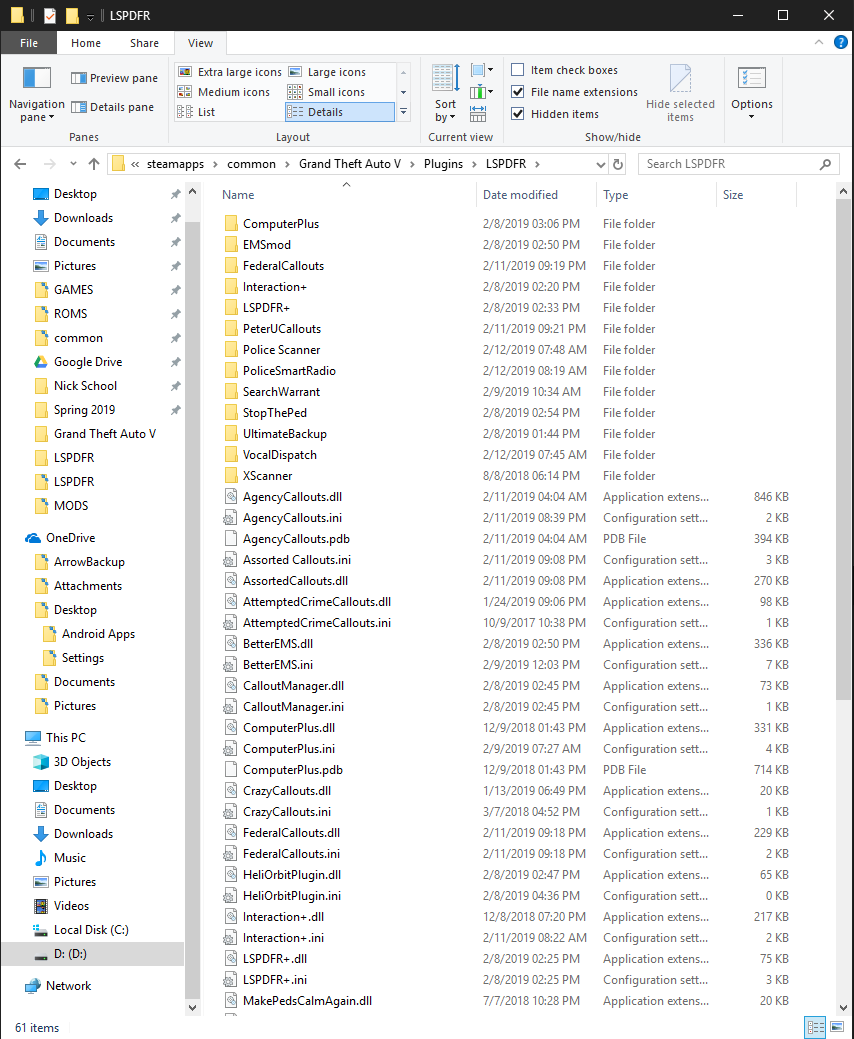Open Google Drive in navigation pane
The height and width of the screenshot is (1039, 854).
pos(88,362)
